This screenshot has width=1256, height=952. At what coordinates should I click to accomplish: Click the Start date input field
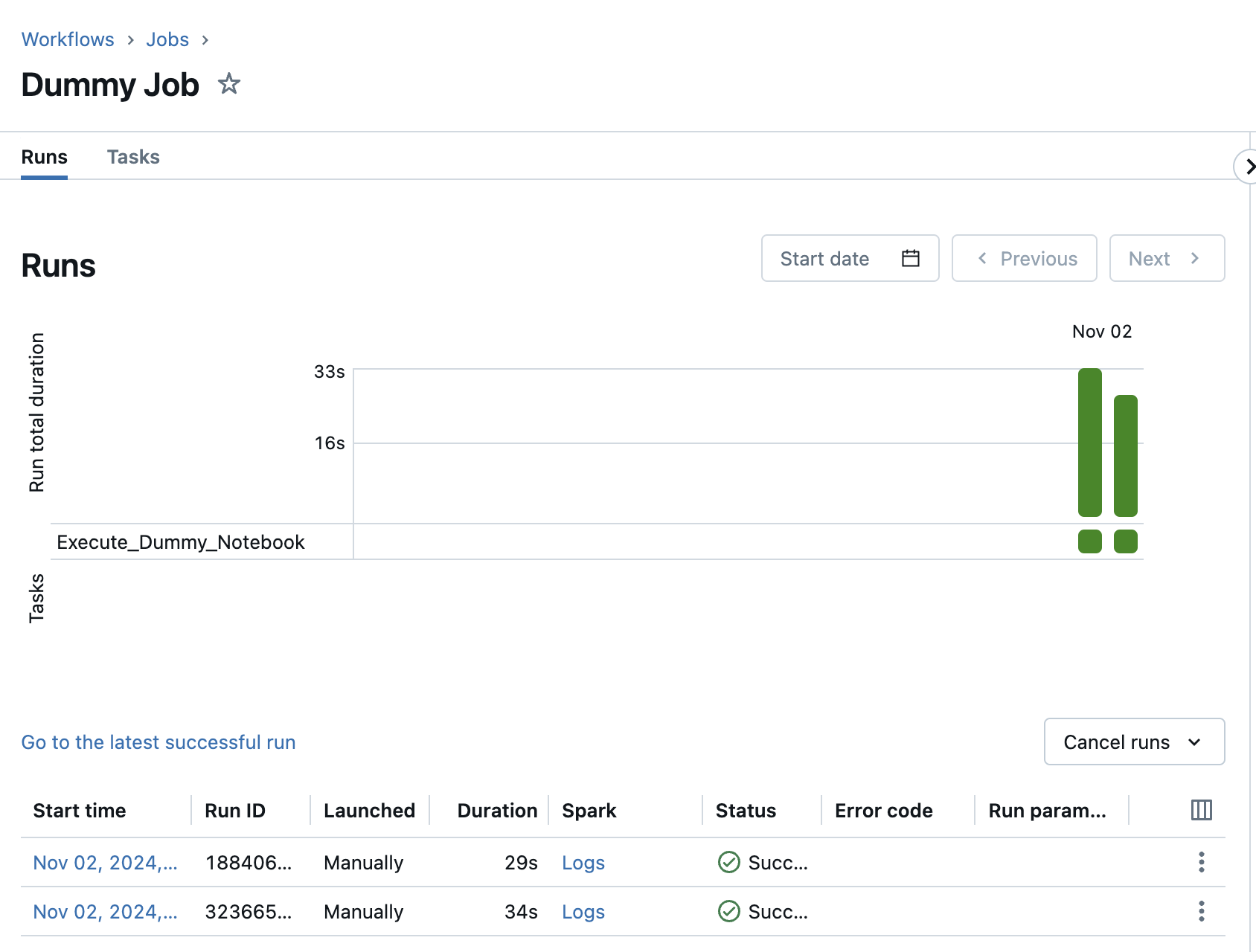tap(826, 258)
